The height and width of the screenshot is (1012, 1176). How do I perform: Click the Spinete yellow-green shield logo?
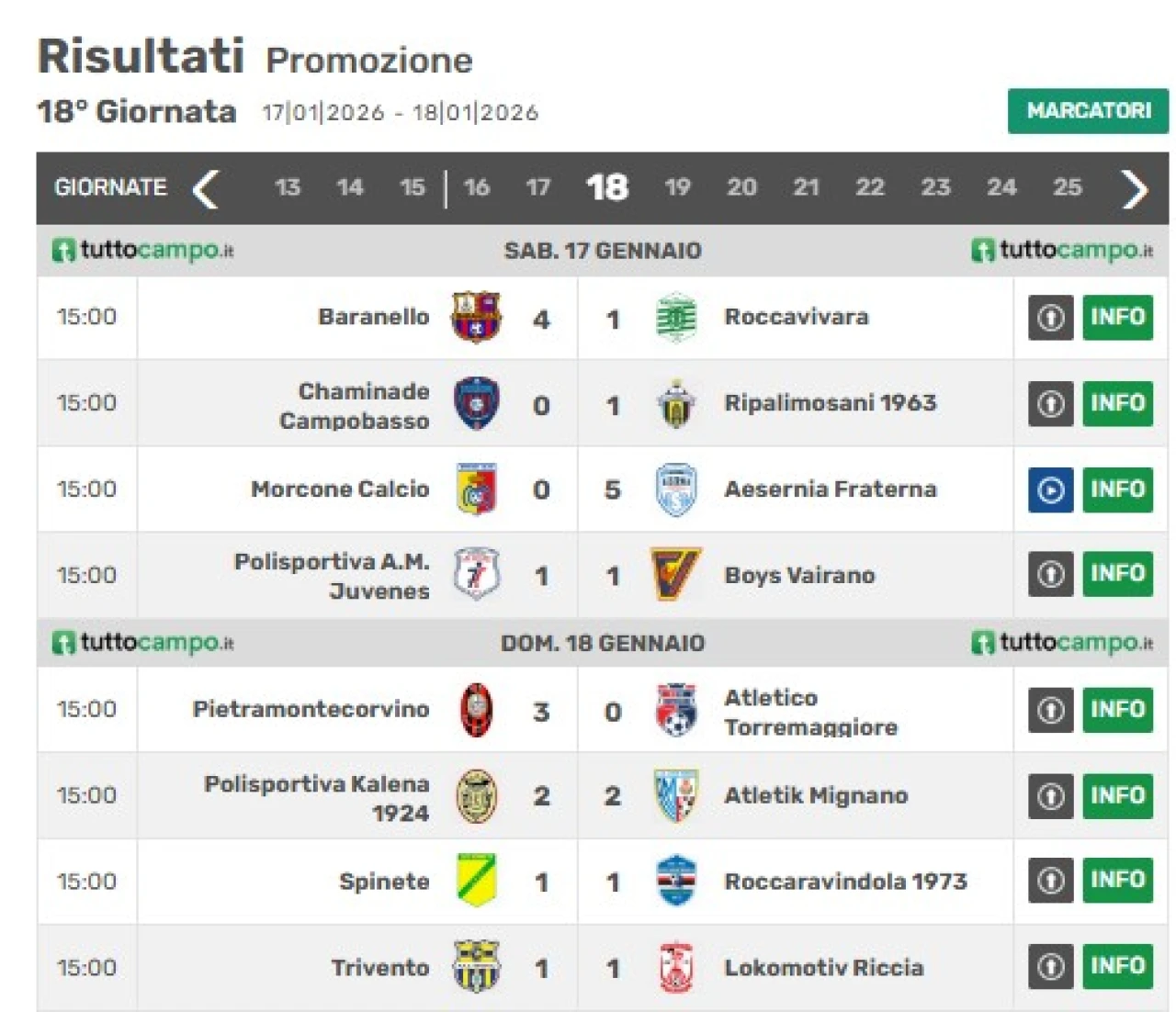pos(476,880)
